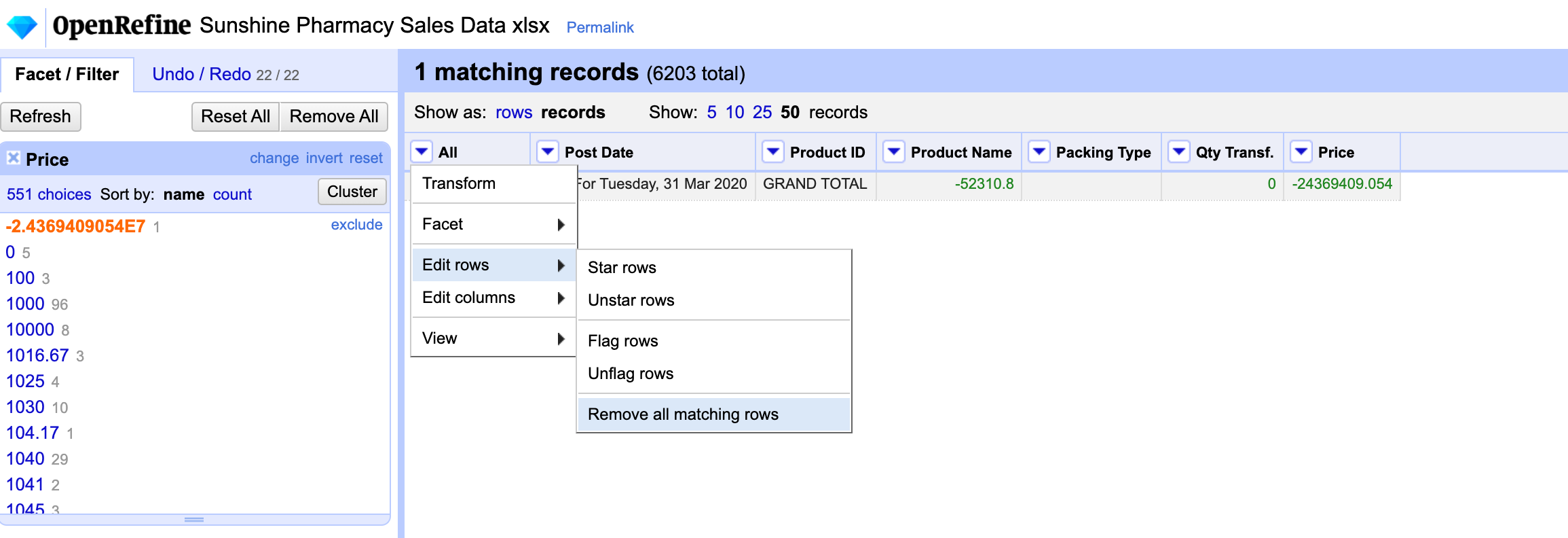The image size is (1568, 538).
Task: Open the Post Date column dropdown arrow
Action: pyautogui.click(x=547, y=151)
